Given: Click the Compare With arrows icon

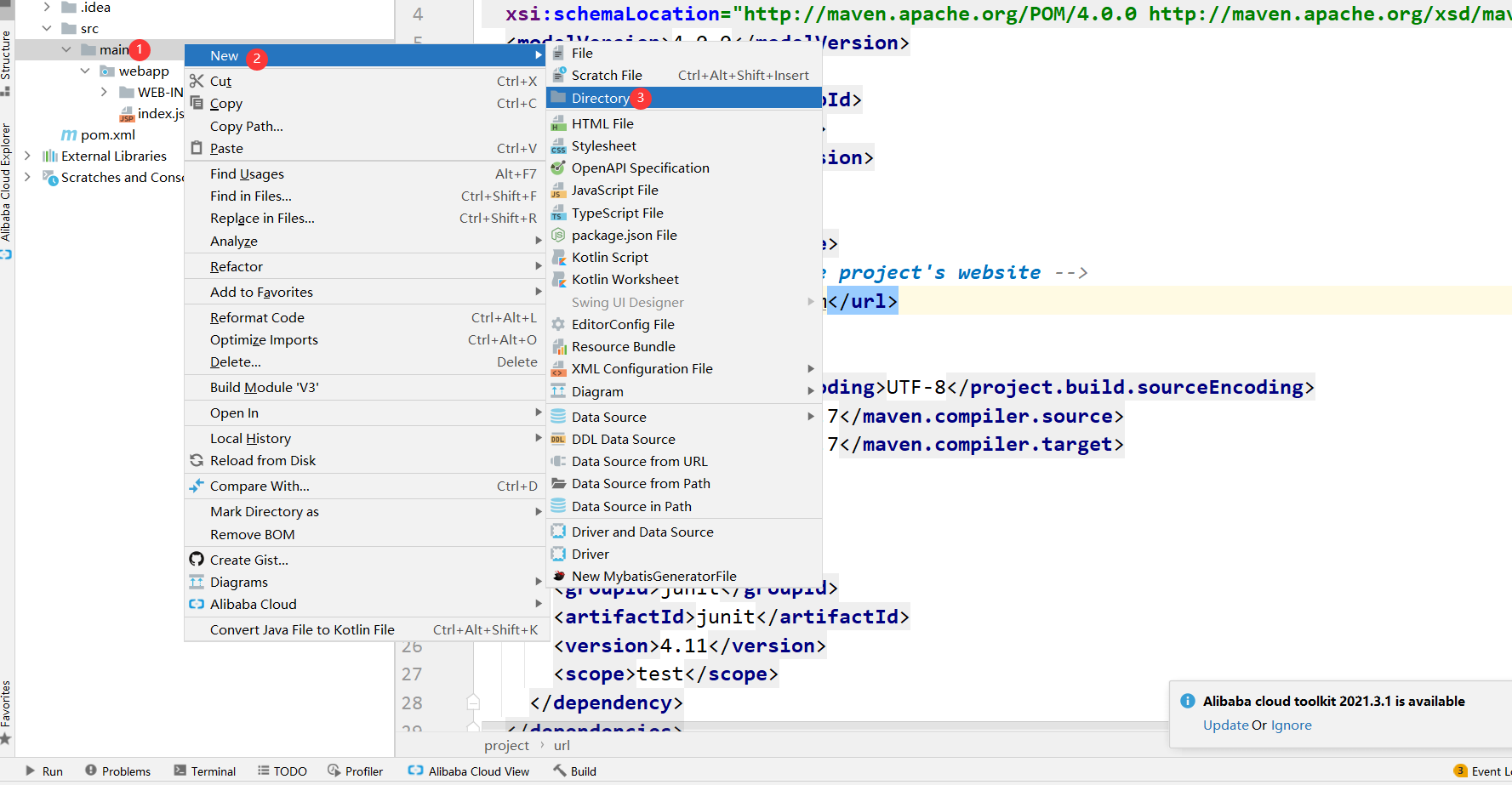Looking at the screenshot, I should coord(197,486).
